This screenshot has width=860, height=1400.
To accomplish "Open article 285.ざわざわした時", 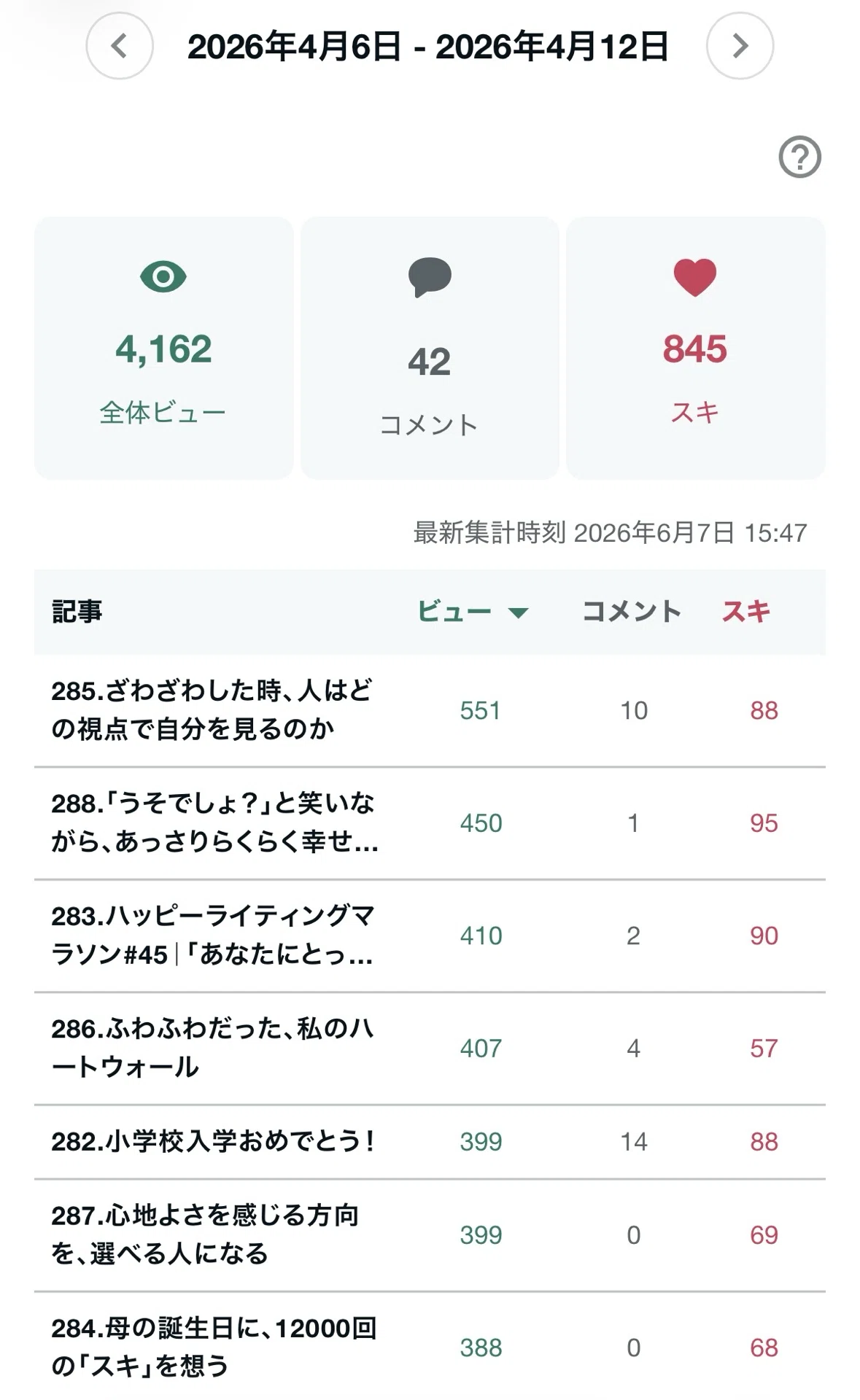I will (x=212, y=709).
